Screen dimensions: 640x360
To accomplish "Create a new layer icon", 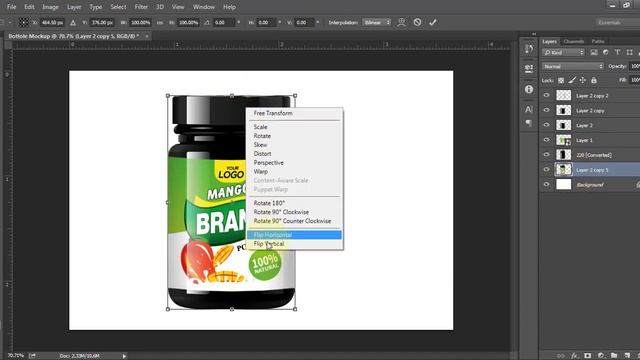I will tap(627, 356).
